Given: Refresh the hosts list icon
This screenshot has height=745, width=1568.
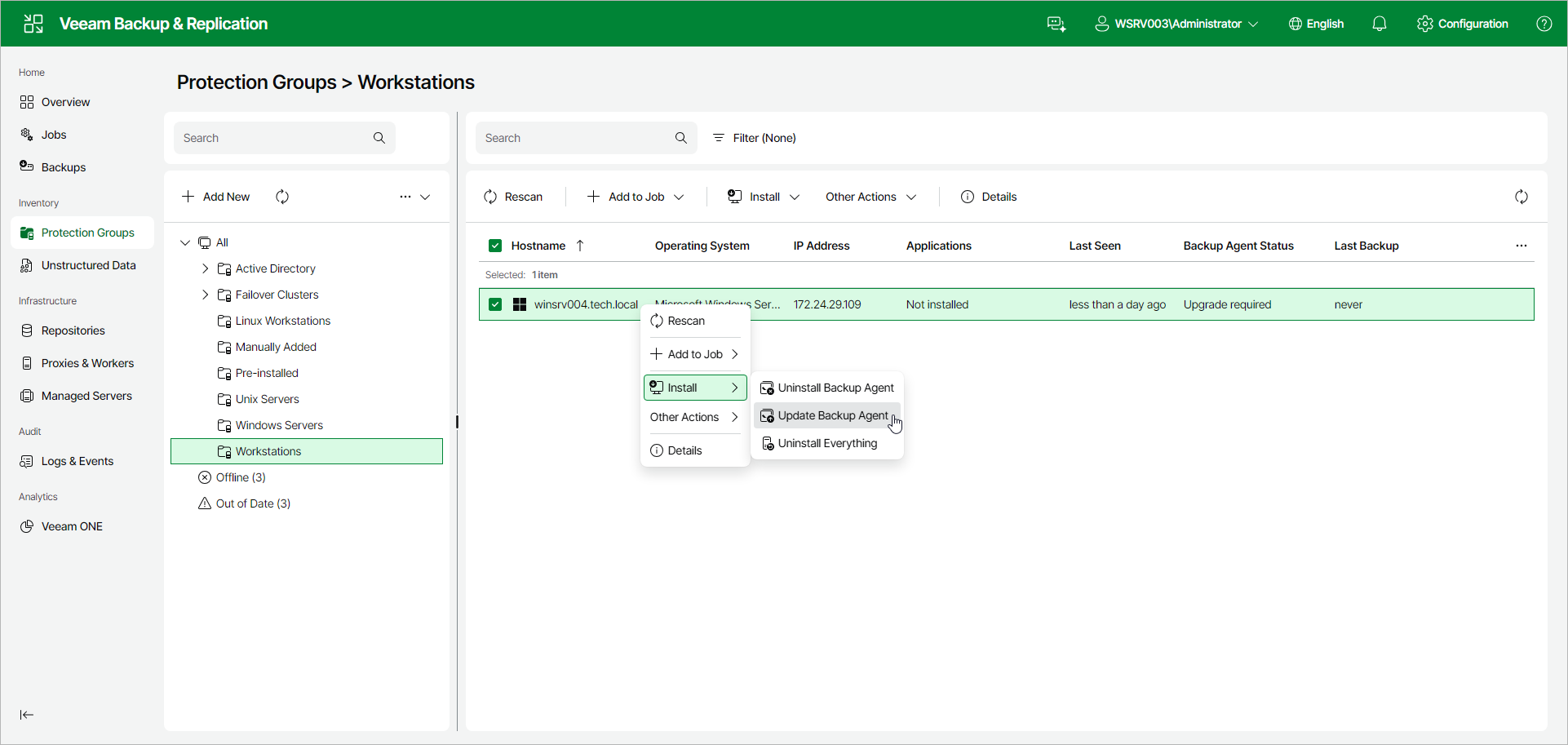Looking at the screenshot, I should [x=1521, y=197].
